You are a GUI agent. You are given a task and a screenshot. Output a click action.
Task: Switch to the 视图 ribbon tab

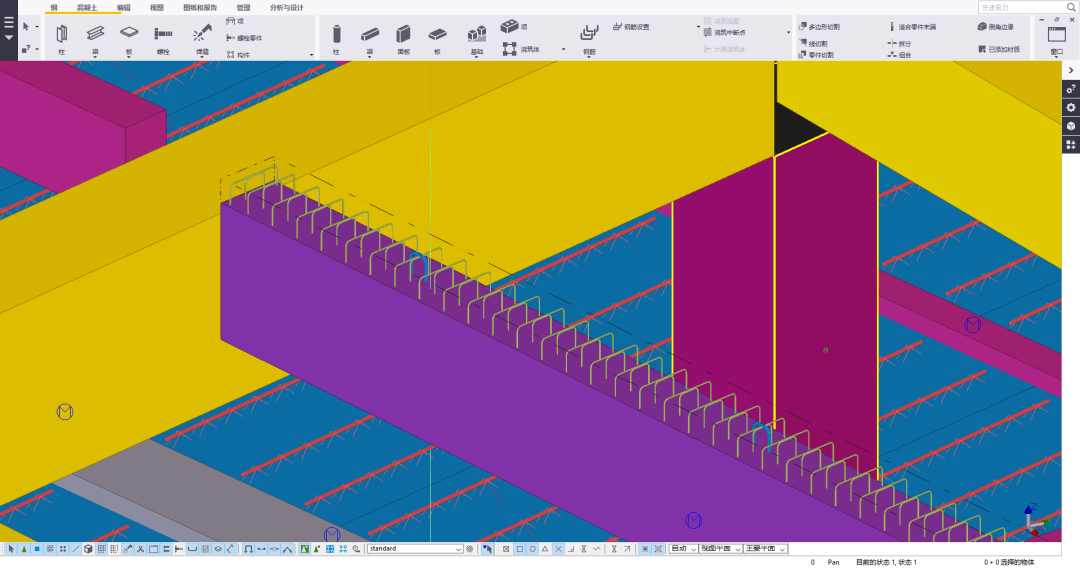coord(157,7)
